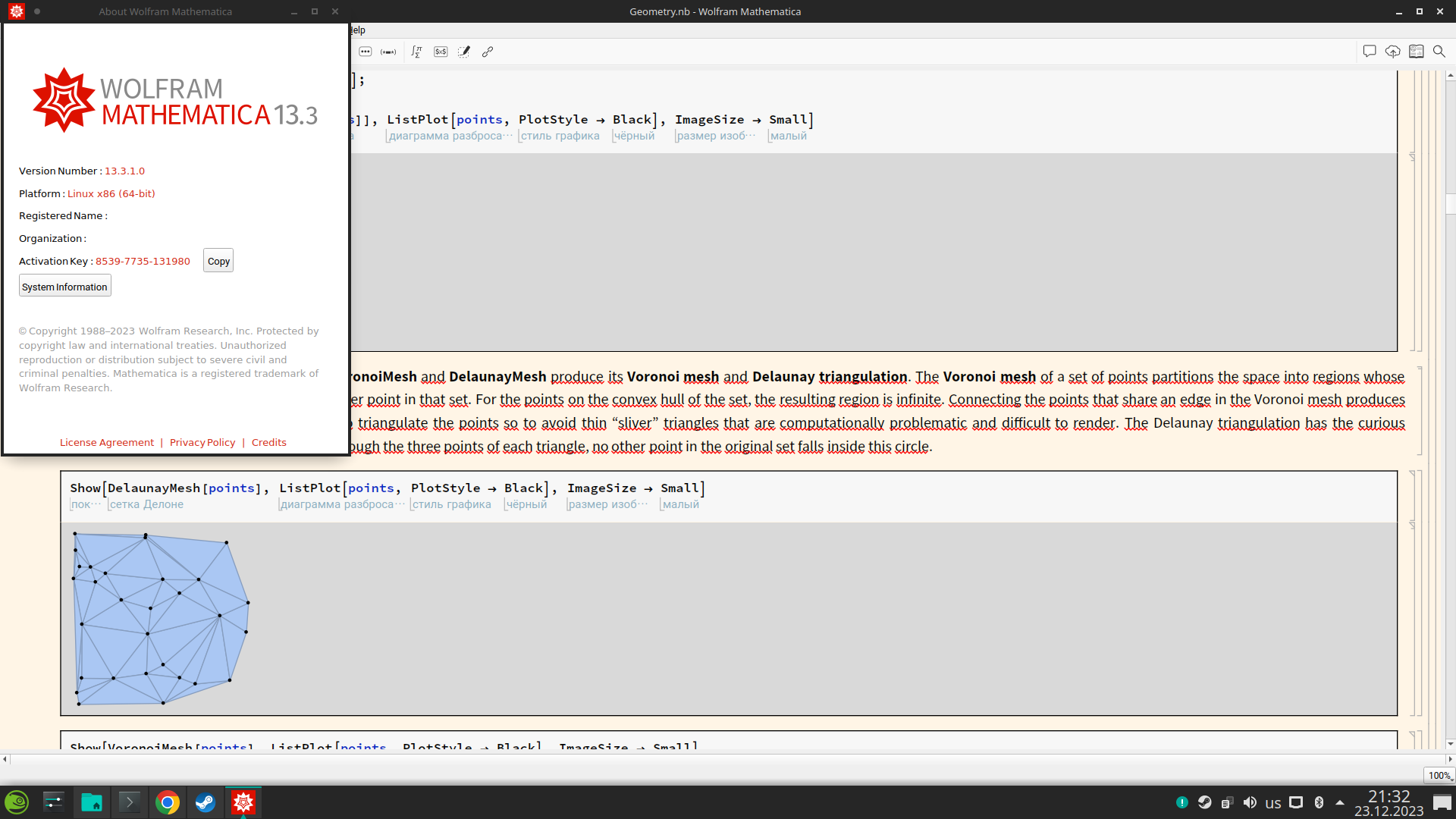Click the magnifier search icon
The height and width of the screenshot is (819, 1456).
click(x=1439, y=52)
